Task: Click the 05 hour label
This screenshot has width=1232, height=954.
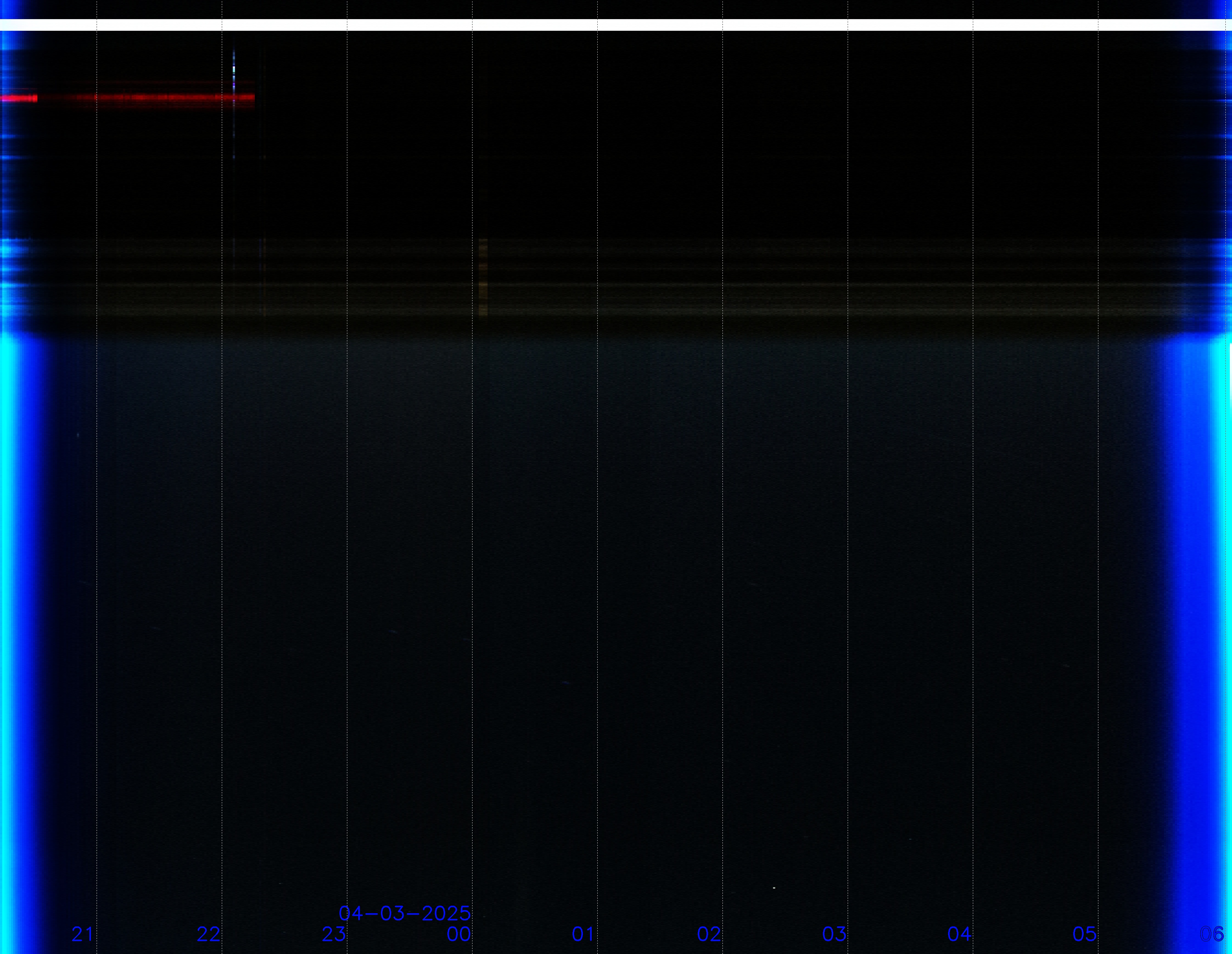Action: tap(1084, 934)
